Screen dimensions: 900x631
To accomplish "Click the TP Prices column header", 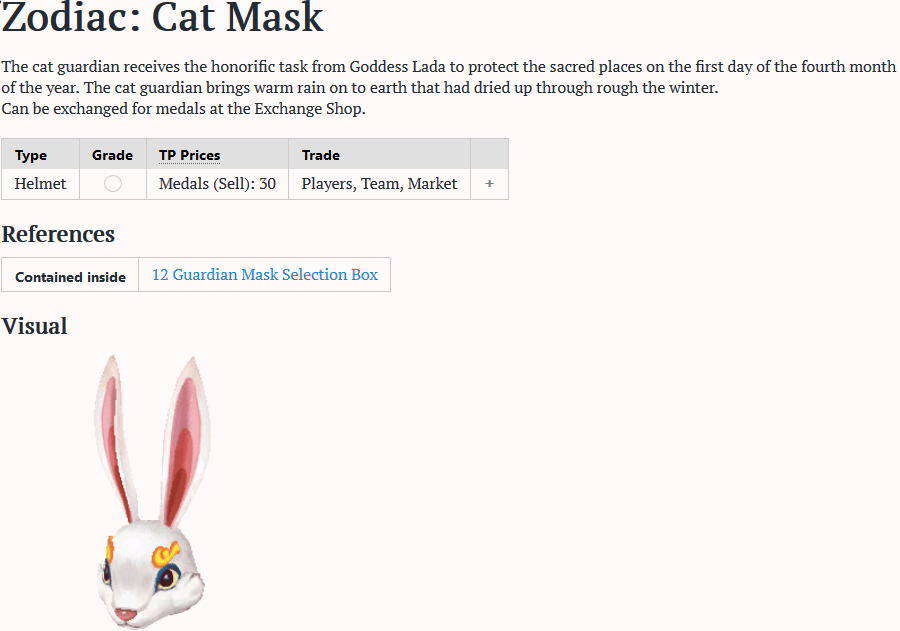I will [x=190, y=155].
